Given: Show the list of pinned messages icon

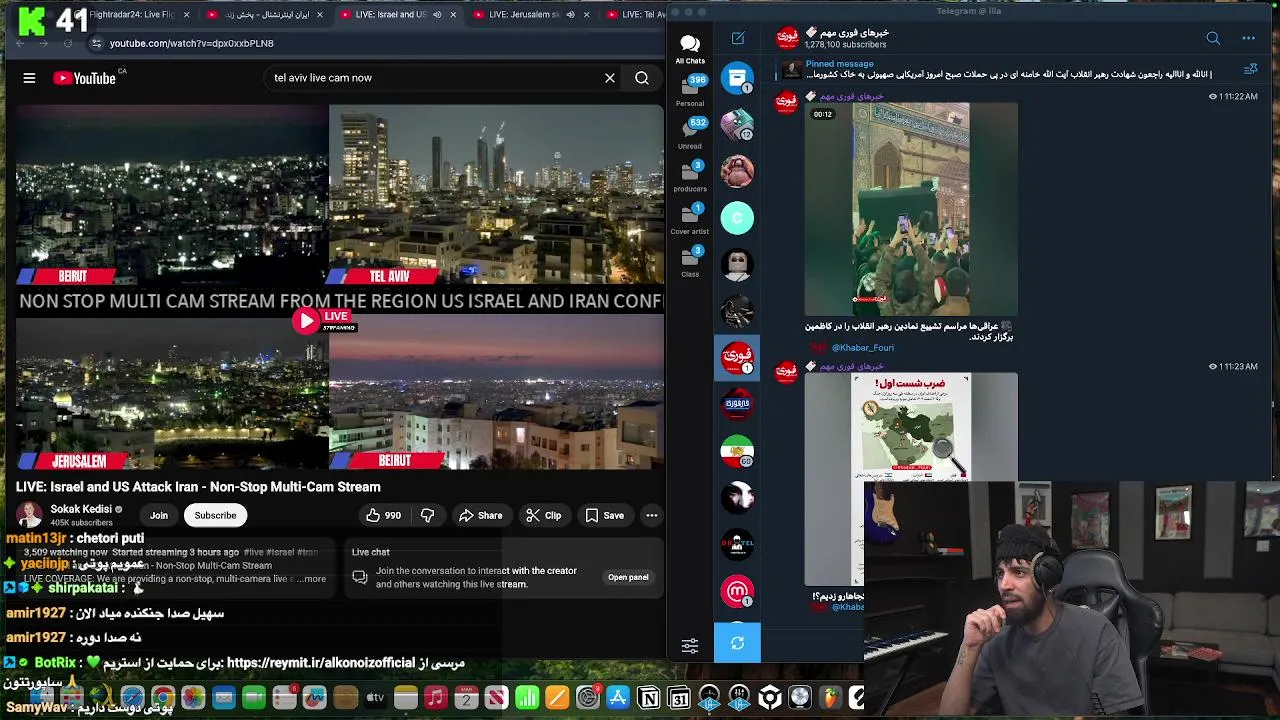Looking at the screenshot, I should tap(1250, 69).
